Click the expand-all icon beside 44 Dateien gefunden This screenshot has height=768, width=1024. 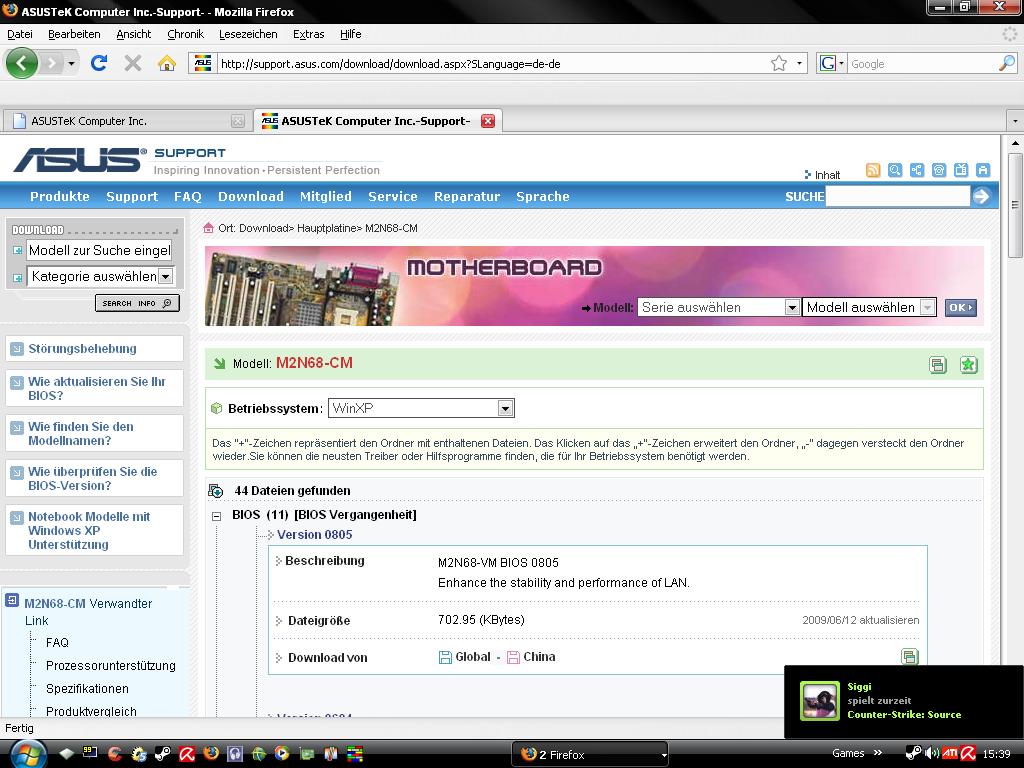click(x=215, y=491)
